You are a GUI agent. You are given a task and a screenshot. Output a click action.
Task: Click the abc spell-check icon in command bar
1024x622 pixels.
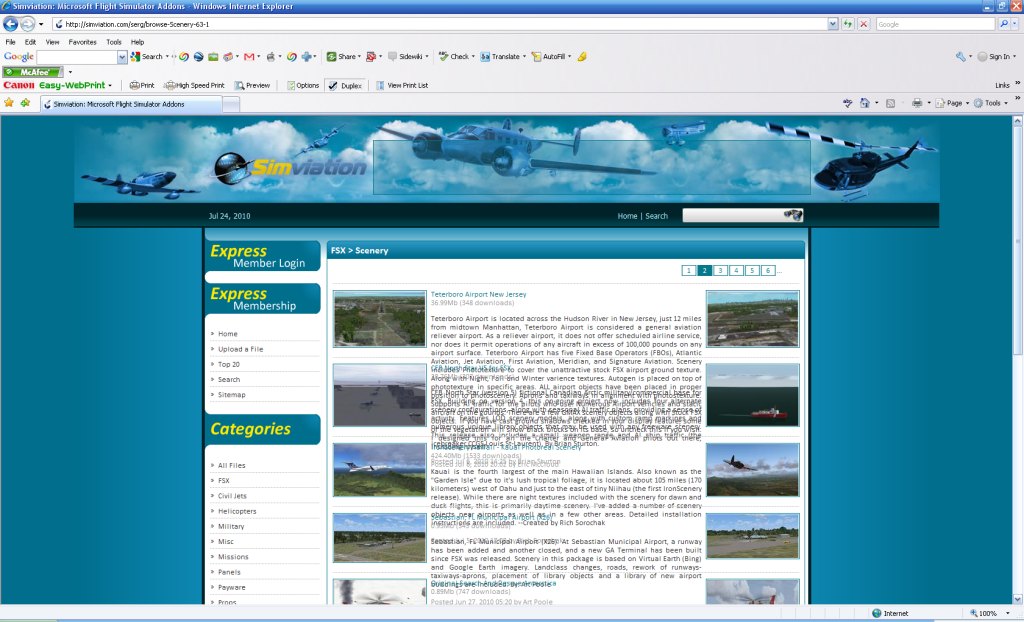click(x=848, y=103)
